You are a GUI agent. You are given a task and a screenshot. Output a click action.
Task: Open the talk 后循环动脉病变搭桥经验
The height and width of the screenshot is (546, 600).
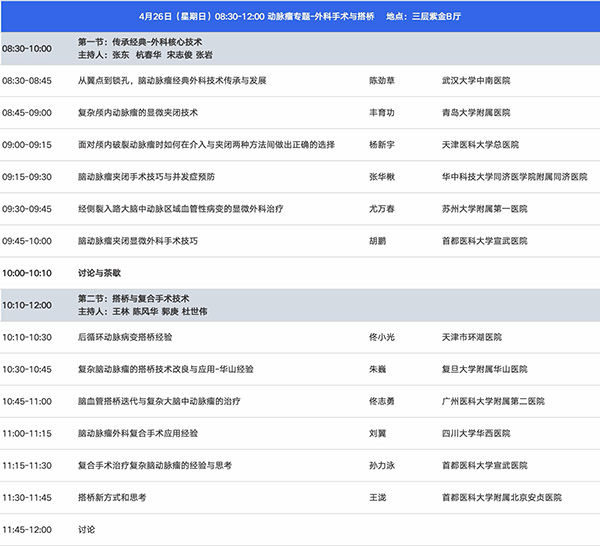coord(125,337)
